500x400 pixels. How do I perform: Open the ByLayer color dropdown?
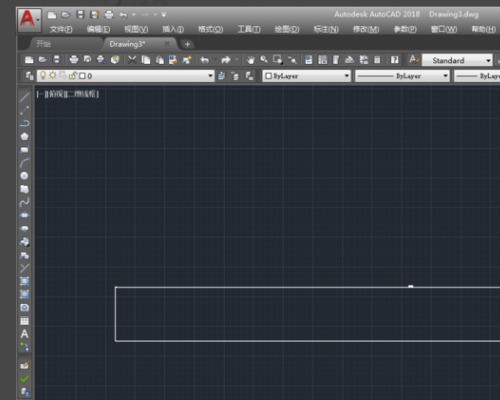307,76
